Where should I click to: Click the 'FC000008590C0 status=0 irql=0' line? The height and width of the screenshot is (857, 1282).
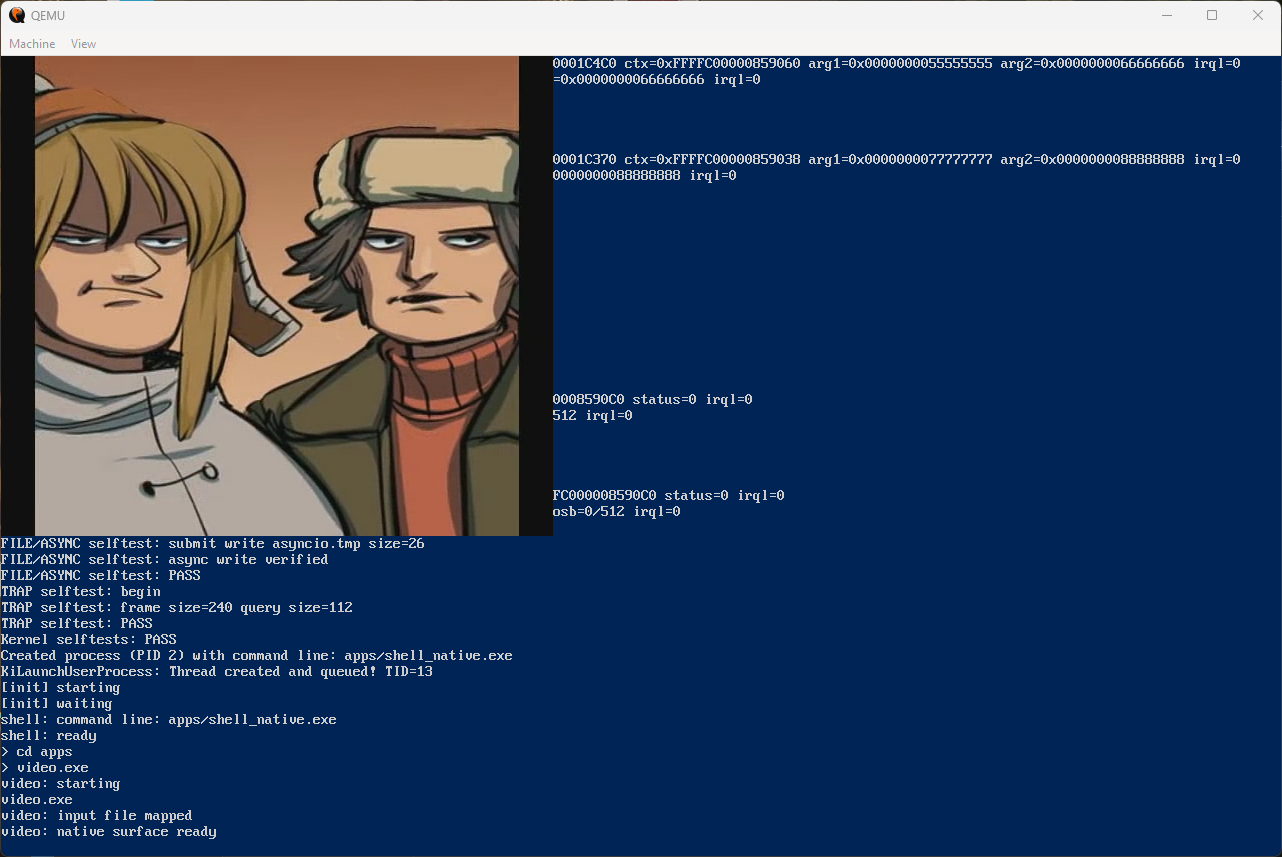tap(669, 496)
